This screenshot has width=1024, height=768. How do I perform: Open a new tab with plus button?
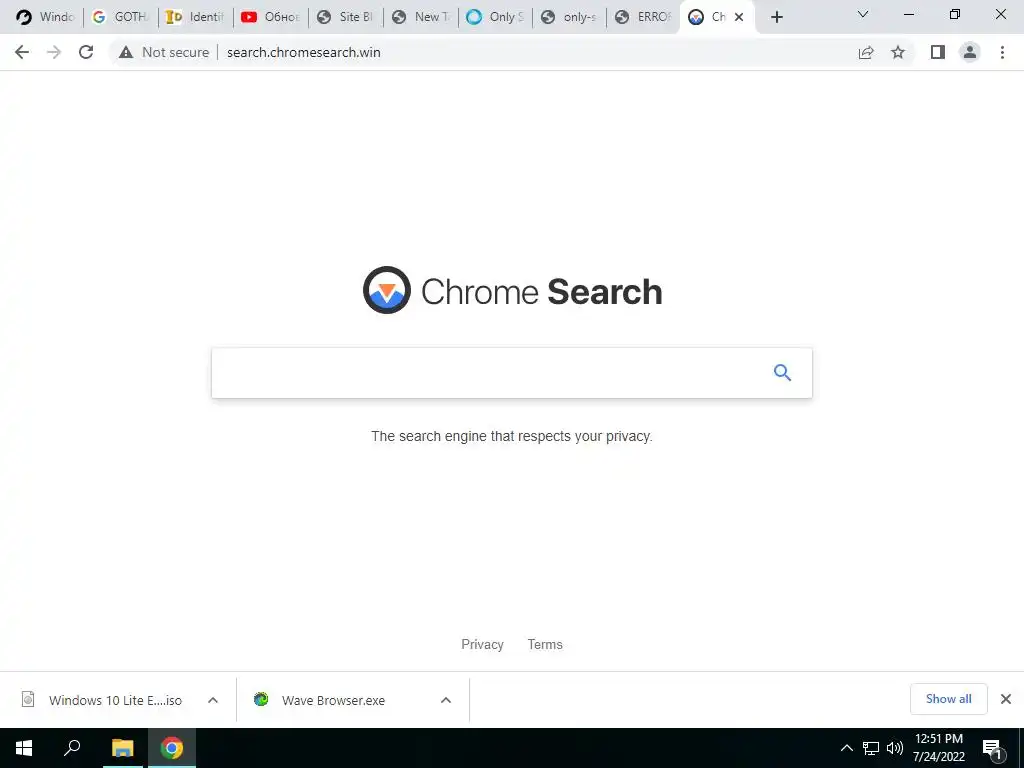coord(776,17)
